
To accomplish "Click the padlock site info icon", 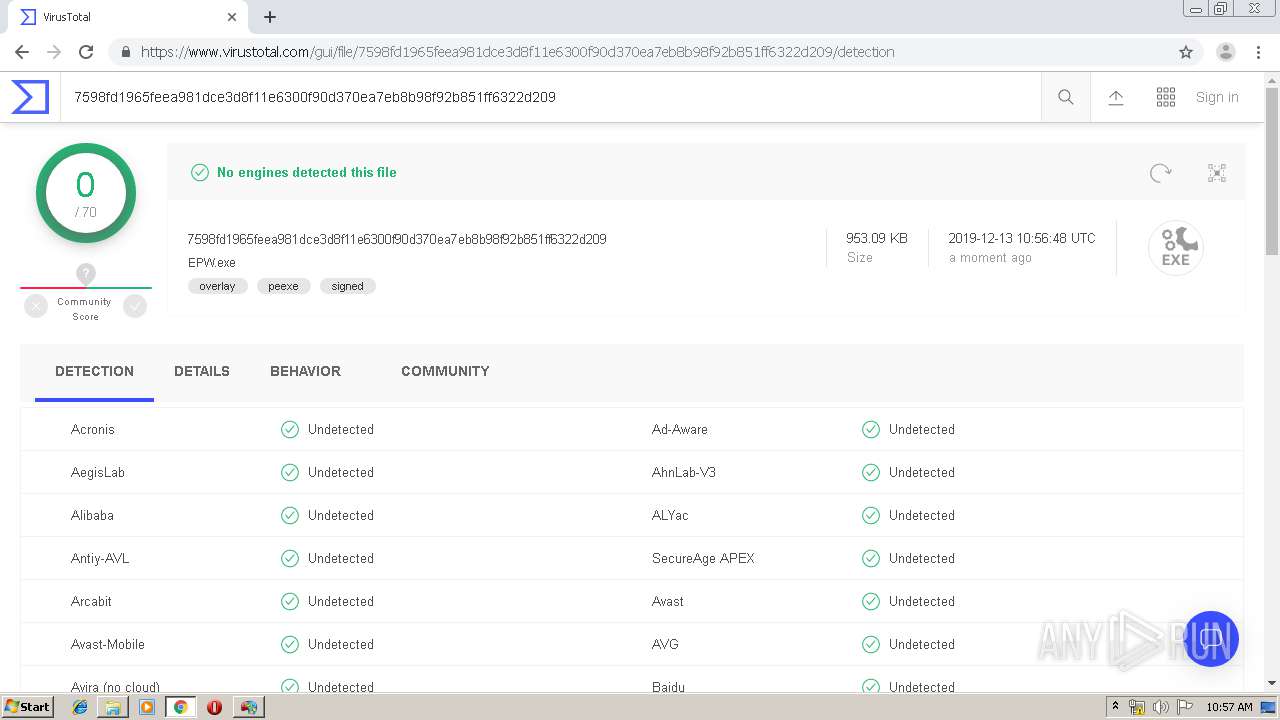I will coord(125,52).
